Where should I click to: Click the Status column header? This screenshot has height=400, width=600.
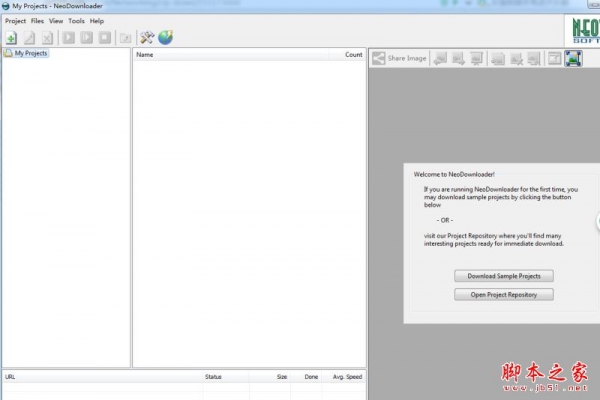point(226,377)
